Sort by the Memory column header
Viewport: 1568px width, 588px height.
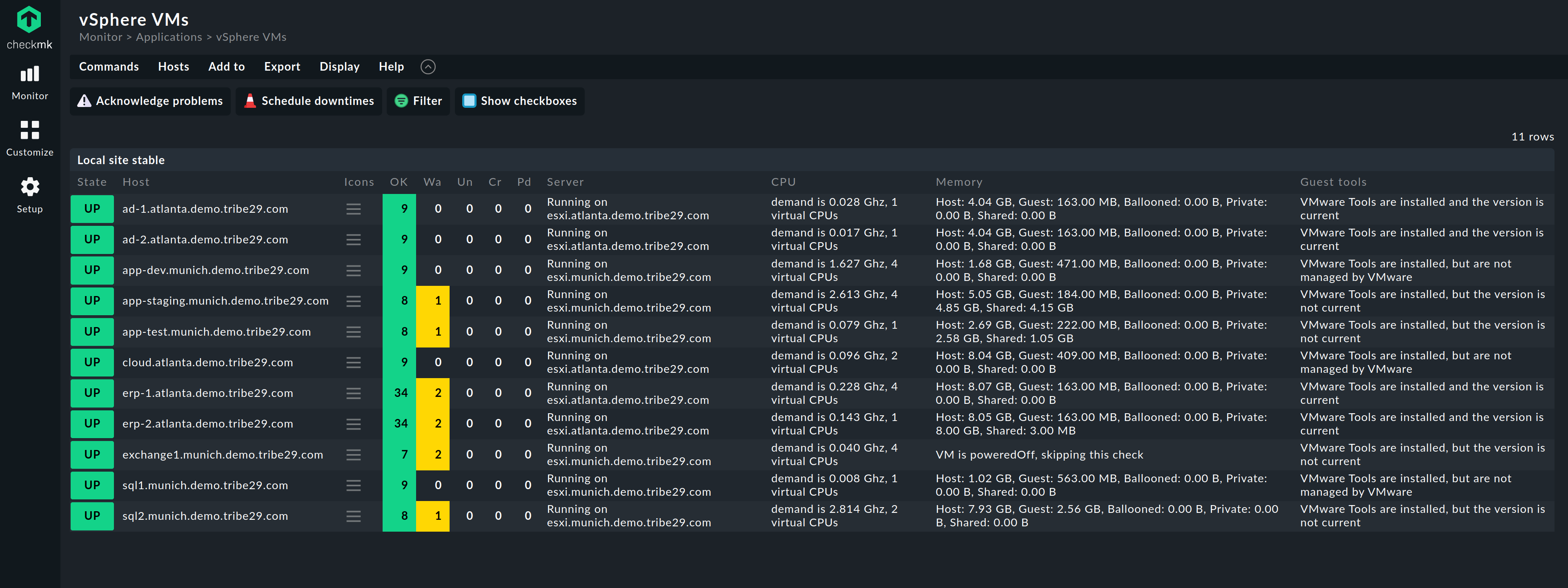point(959,182)
